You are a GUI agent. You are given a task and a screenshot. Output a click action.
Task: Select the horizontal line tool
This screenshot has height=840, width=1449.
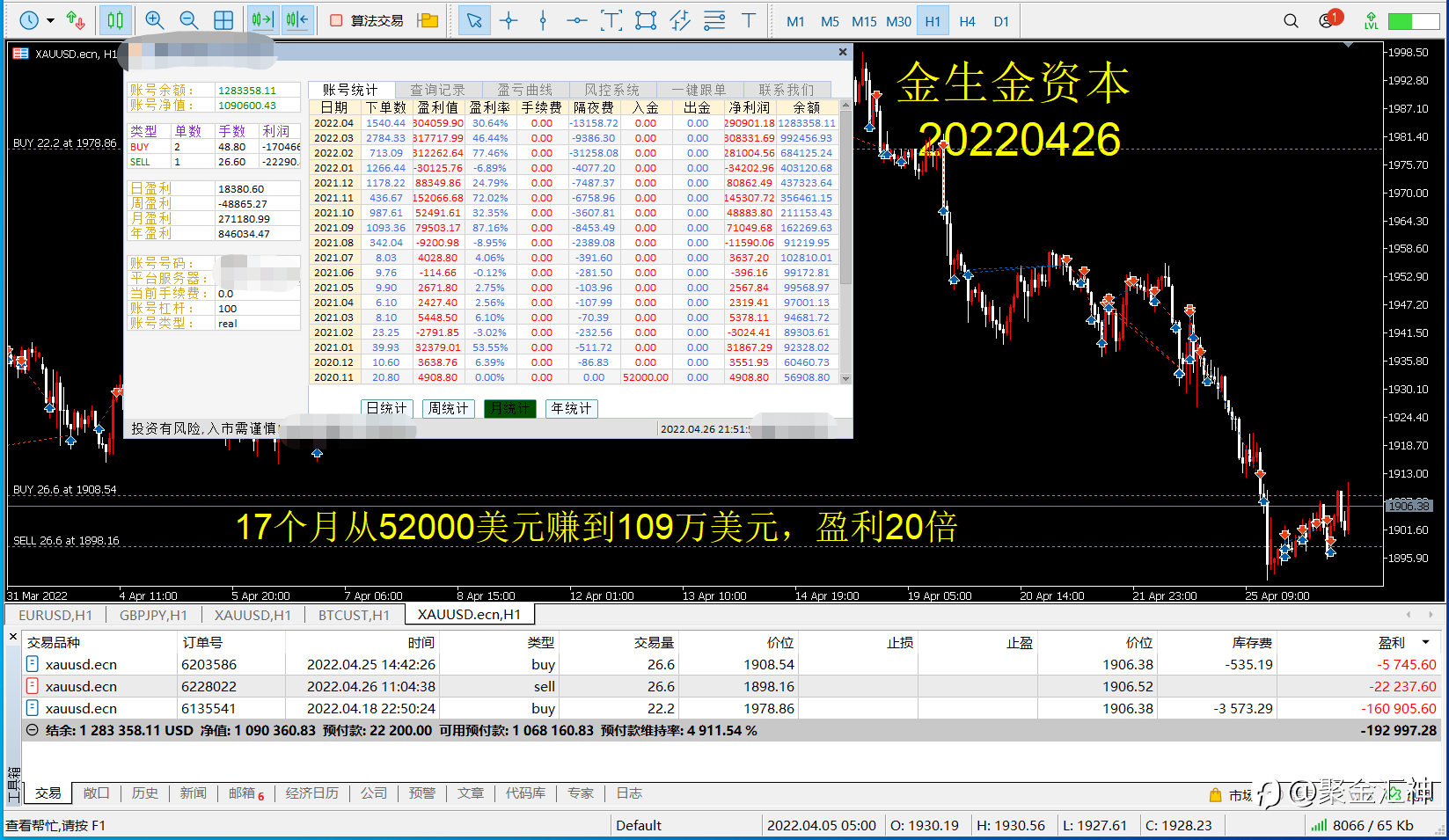[x=577, y=20]
